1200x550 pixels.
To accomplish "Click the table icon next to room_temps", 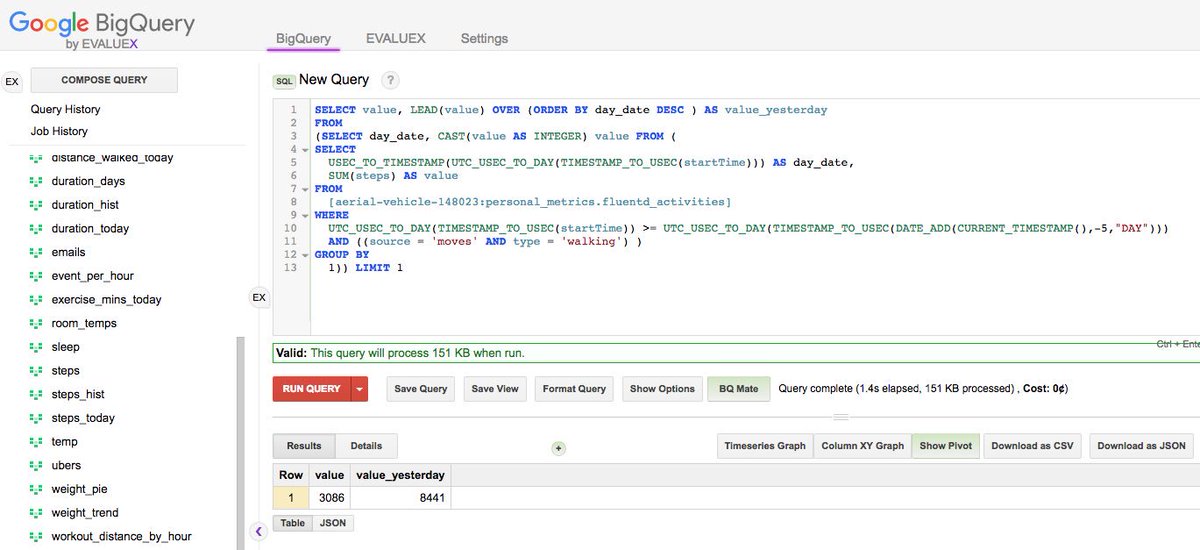I will pyautogui.click(x=36, y=324).
